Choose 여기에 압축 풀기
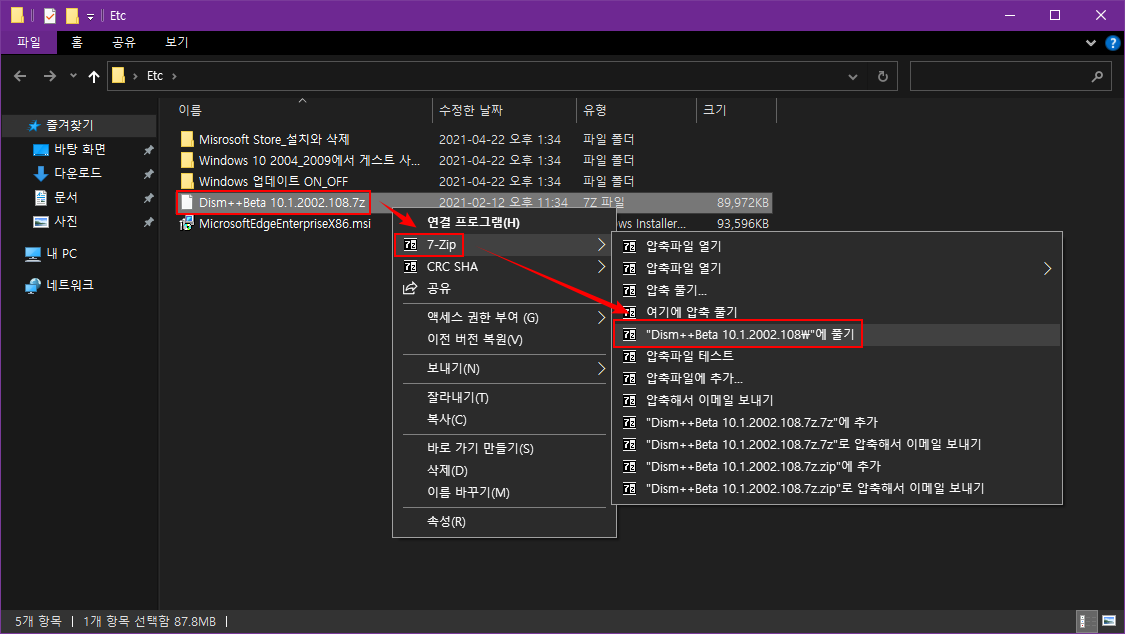The height and width of the screenshot is (634, 1125). [x=837, y=312]
